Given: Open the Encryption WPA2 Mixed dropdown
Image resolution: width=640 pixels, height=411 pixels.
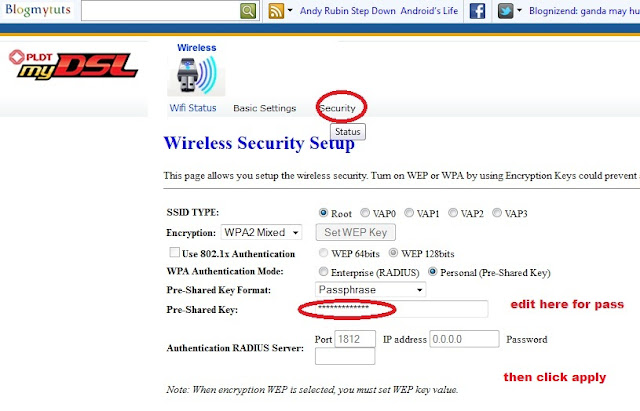Looking at the screenshot, I should click(261, 233).
